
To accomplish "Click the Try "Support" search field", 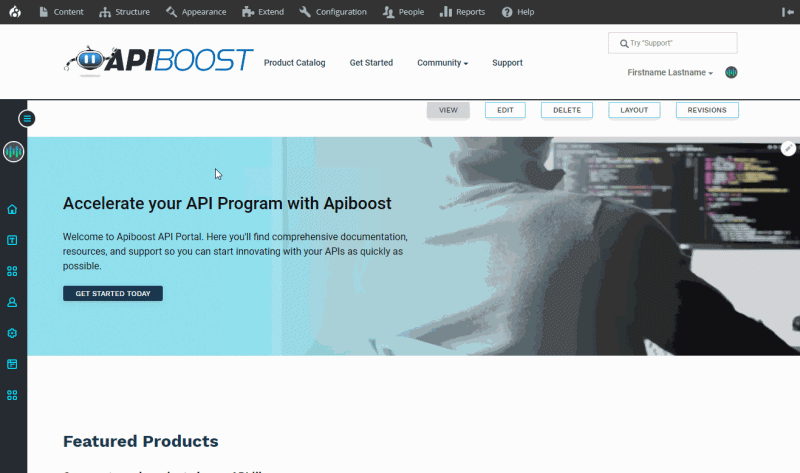I will coord(672,43).
